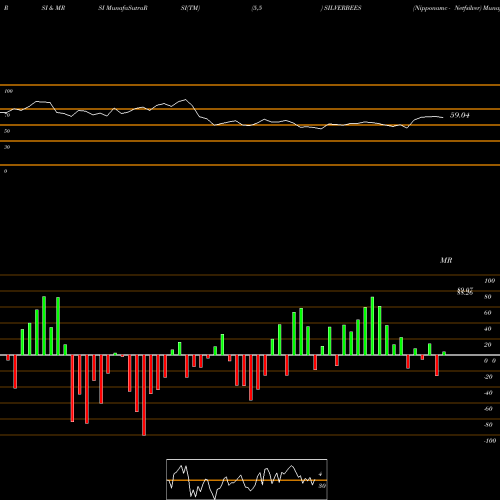Click the MR axis label -100
This screenshot has width=500, height=500.
click(490, 441)
